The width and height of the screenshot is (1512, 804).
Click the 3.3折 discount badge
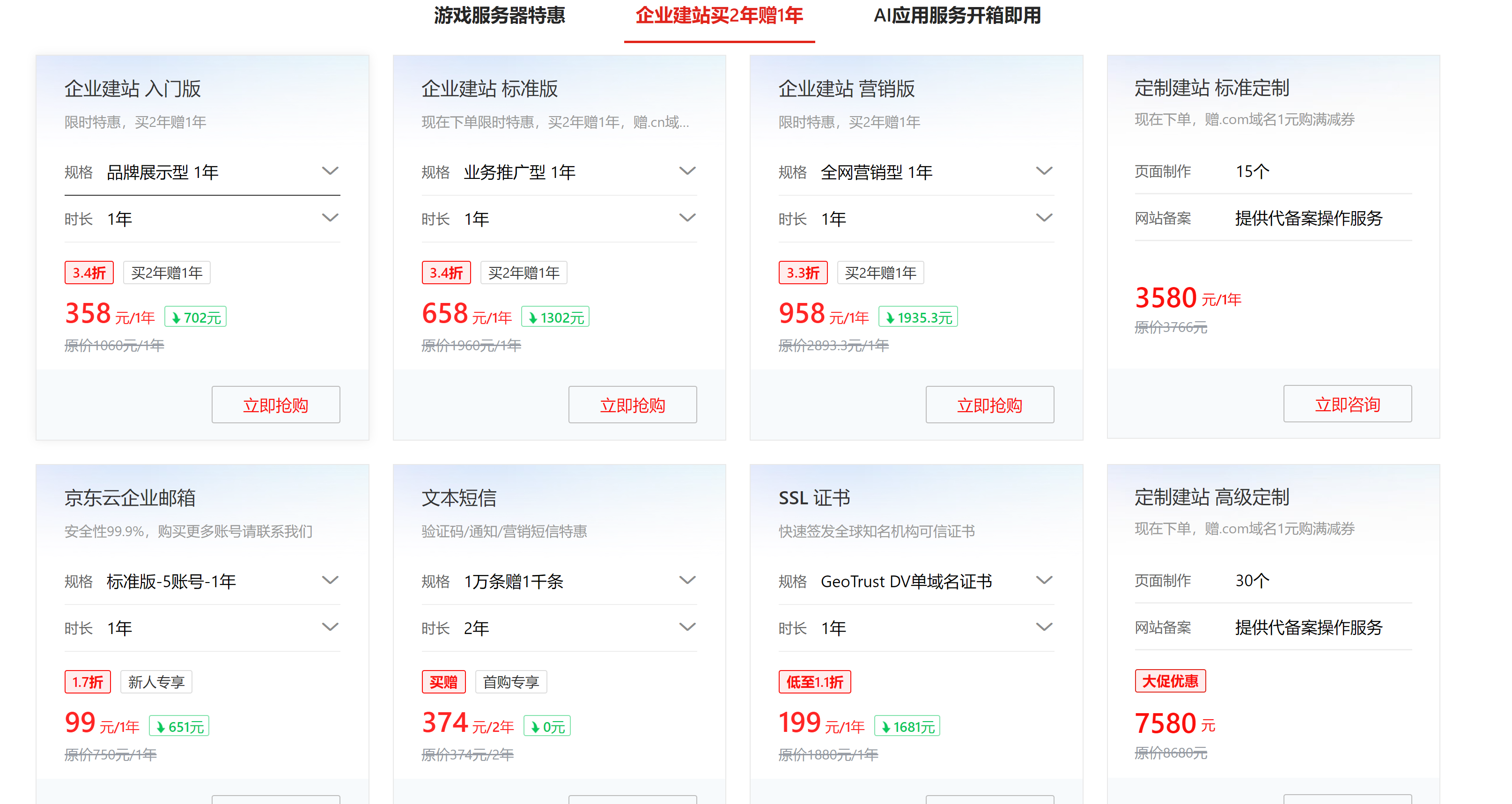803,273
